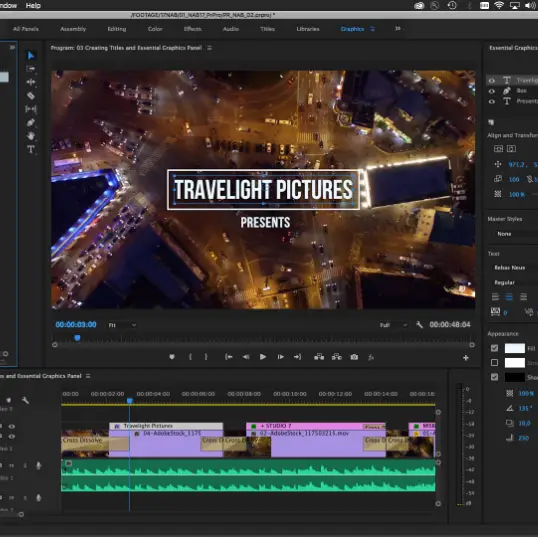The width and height of the screenshot is (538, 538).
Task: Toggle lower video track eye visibility
Action: [12, 437]
